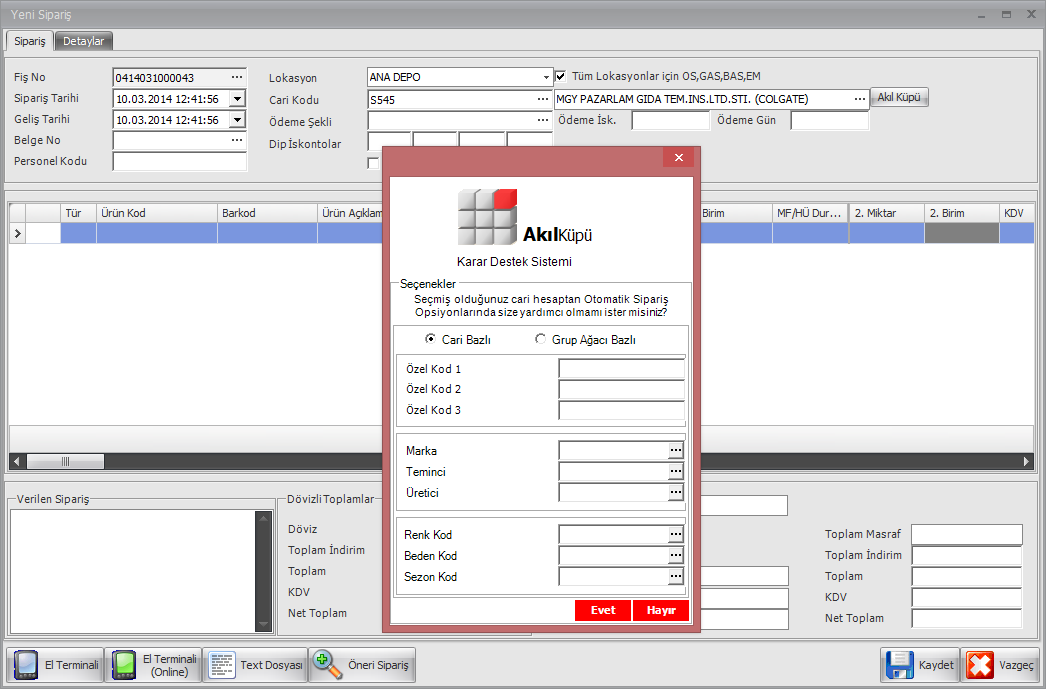Click the Sezon Kod input field

[x=614, y=576]
